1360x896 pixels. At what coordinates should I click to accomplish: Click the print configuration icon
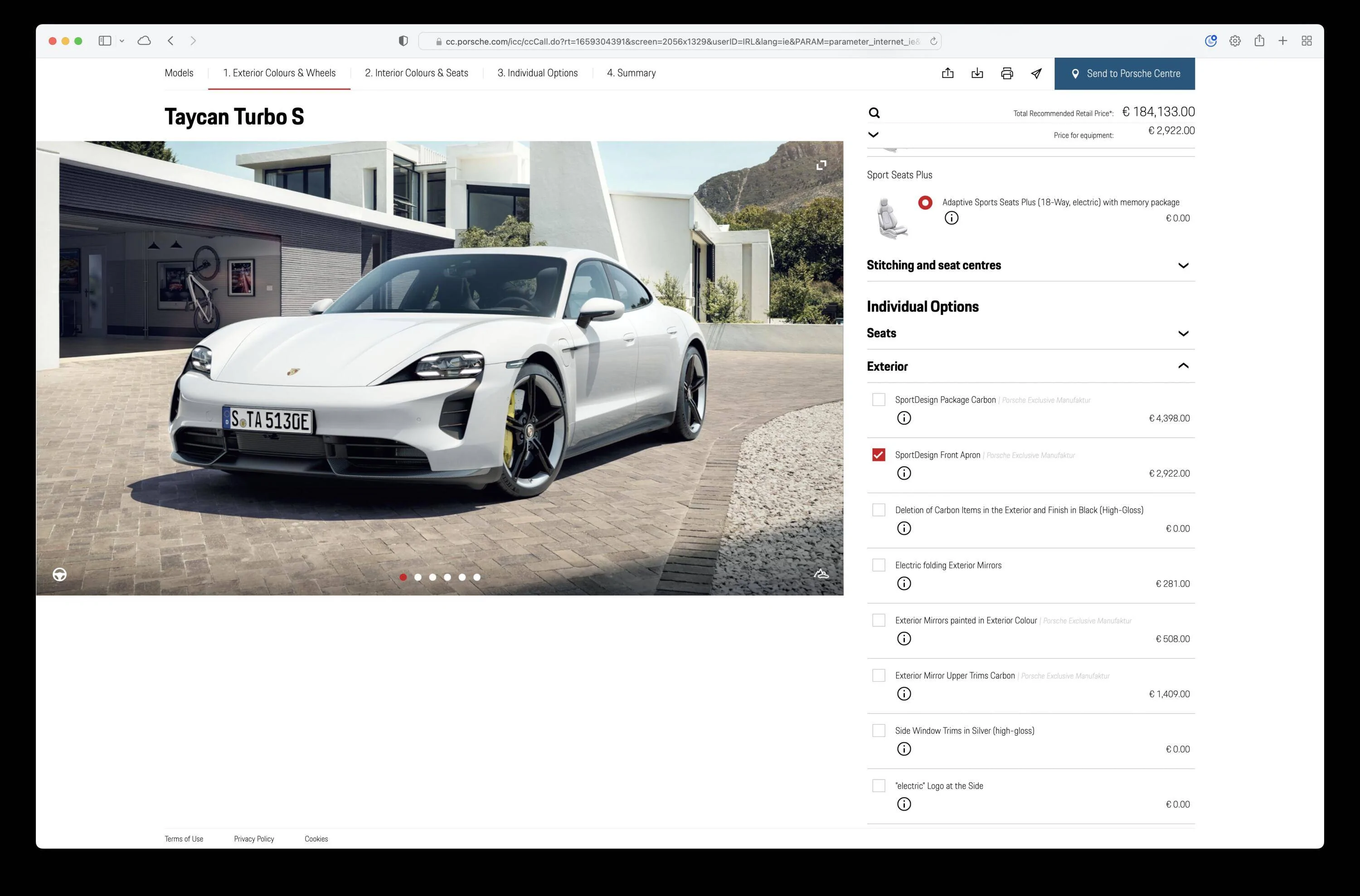1007,73
